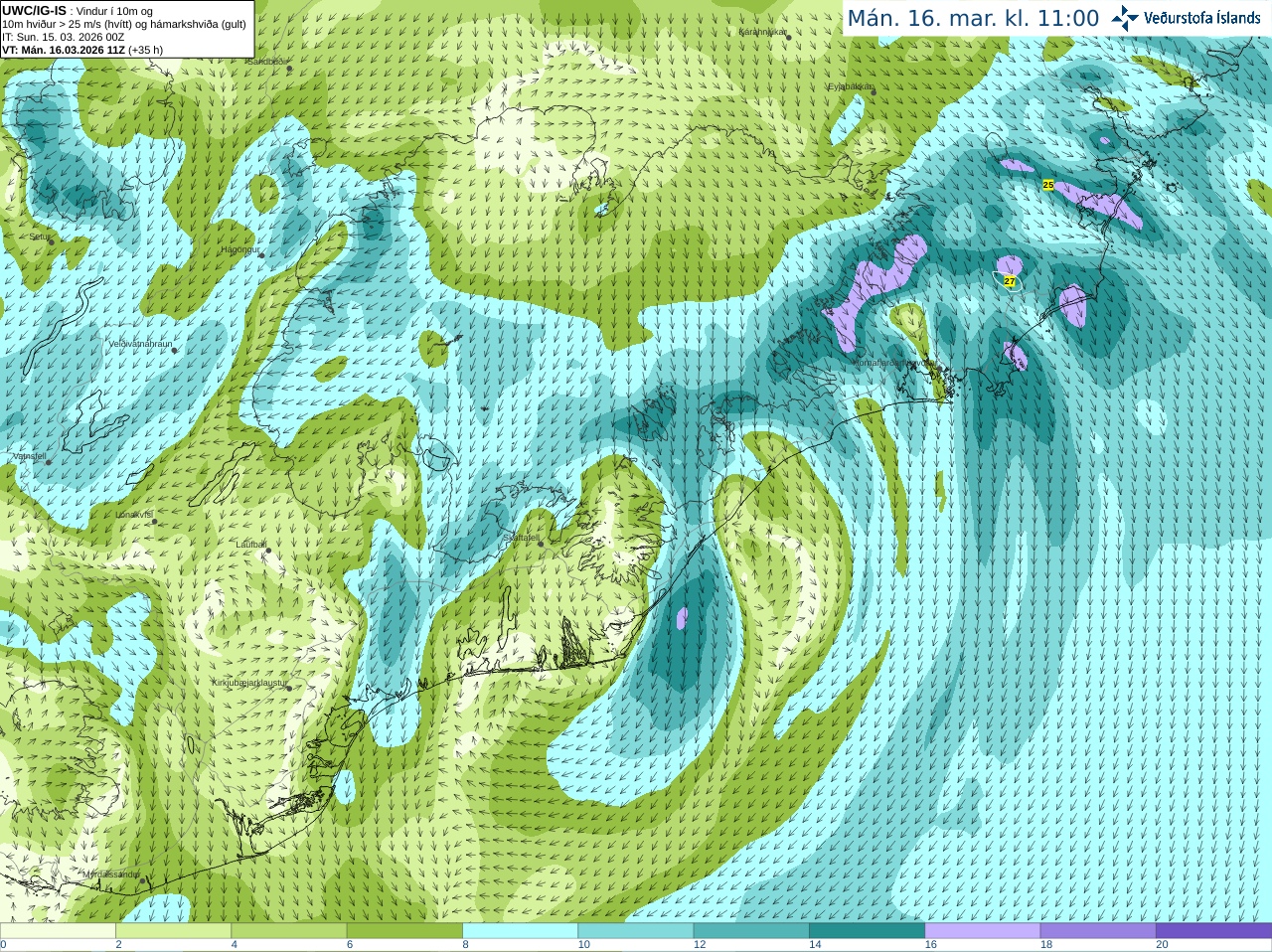
Task: Click the 14–16 m/s dark teal legend swatch
Action: 867,931
